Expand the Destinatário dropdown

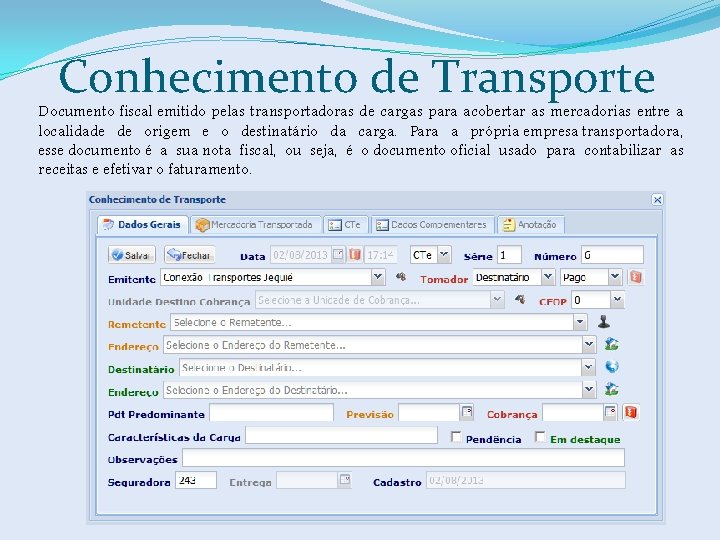pos(588,367)
